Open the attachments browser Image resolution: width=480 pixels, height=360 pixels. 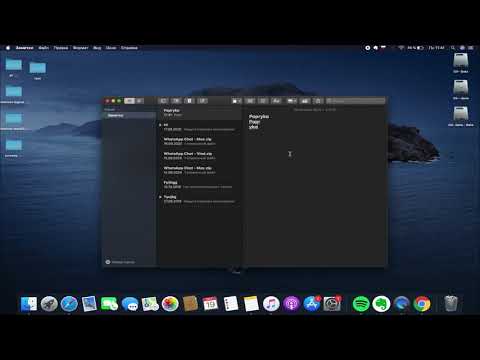176,101
